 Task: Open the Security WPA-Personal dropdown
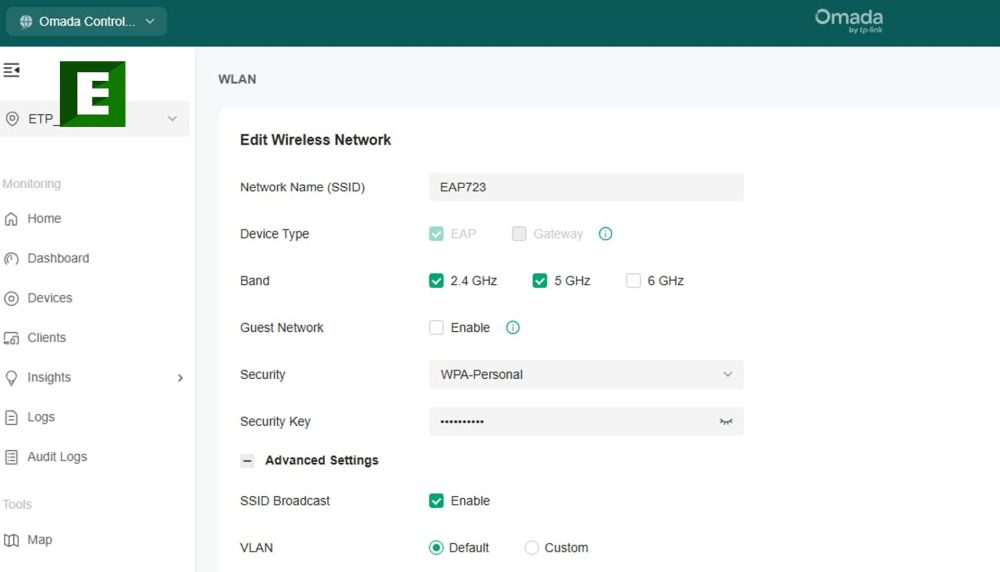click(x=586, y=374)
